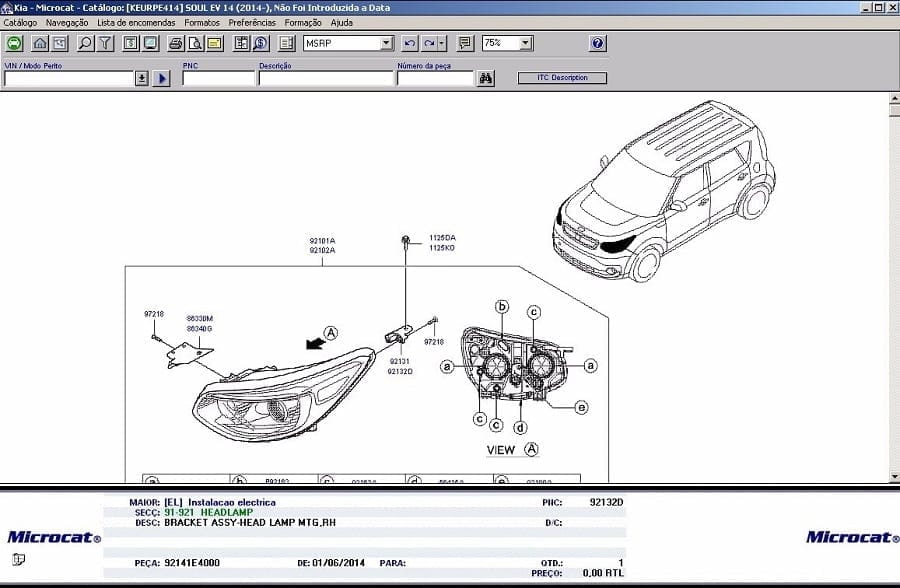Click the VIN download arrow icon
This screenshot has width=900, height=588.
(x=142, y=78)
